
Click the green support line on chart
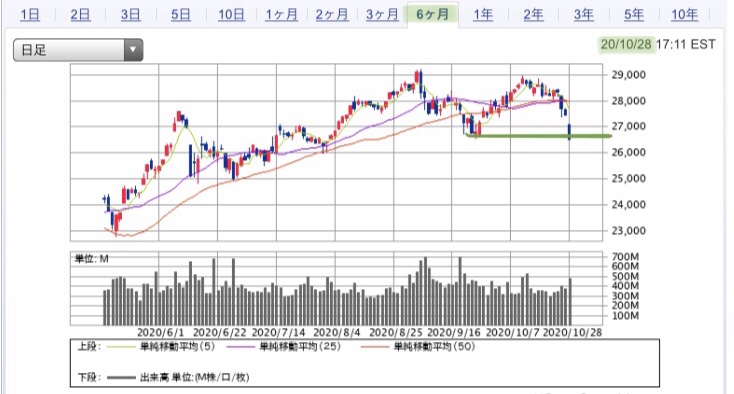click(538, 136)
